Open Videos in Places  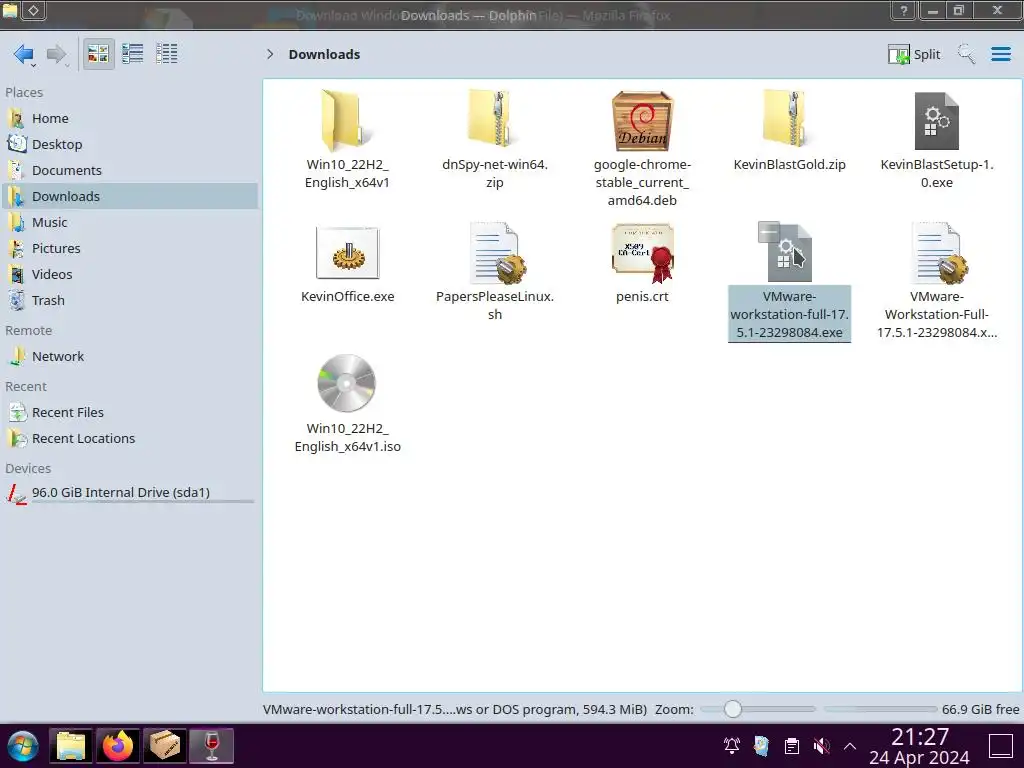click(x=129, y=274)
